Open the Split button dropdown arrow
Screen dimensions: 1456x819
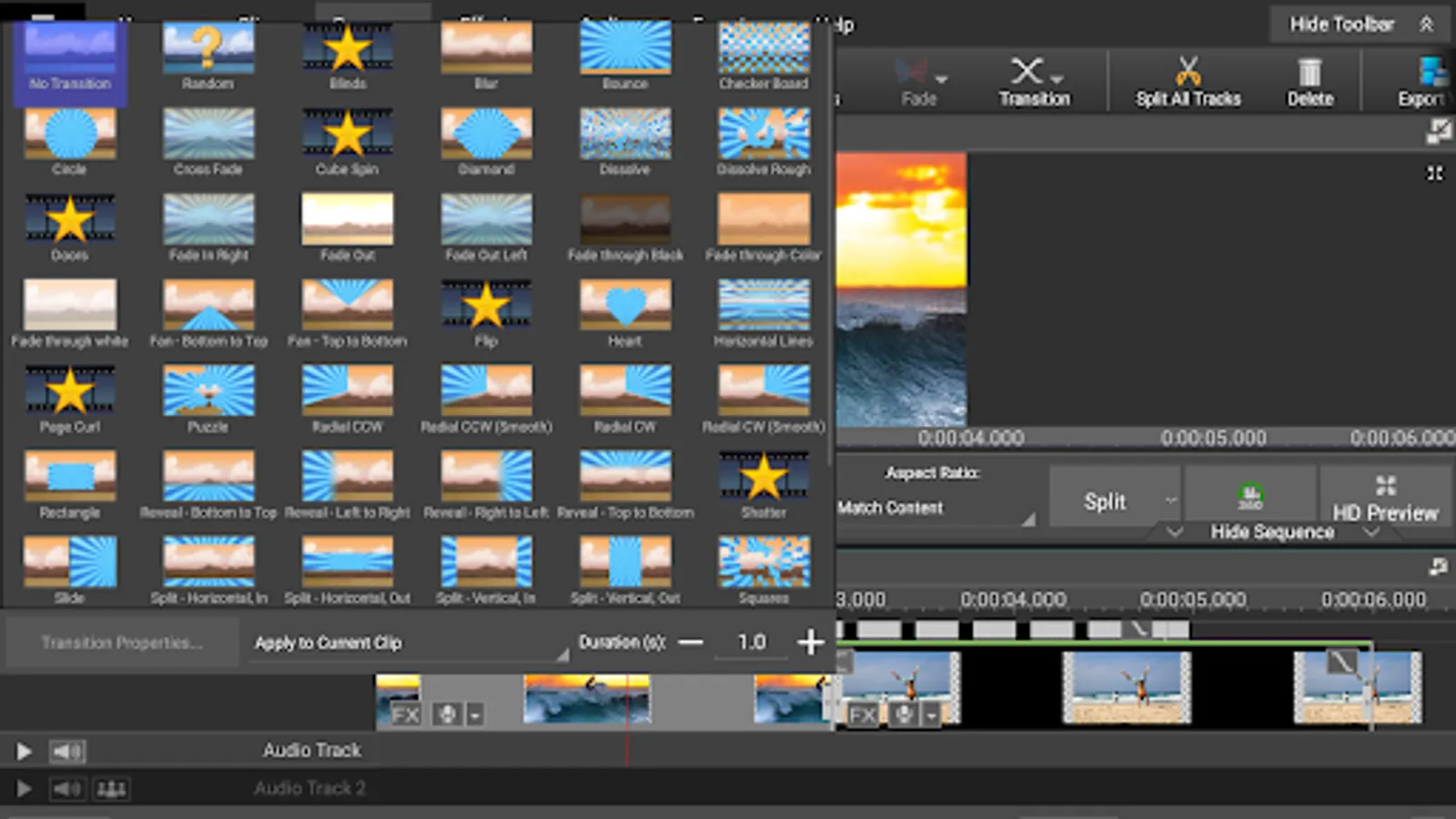point(1170,500)
